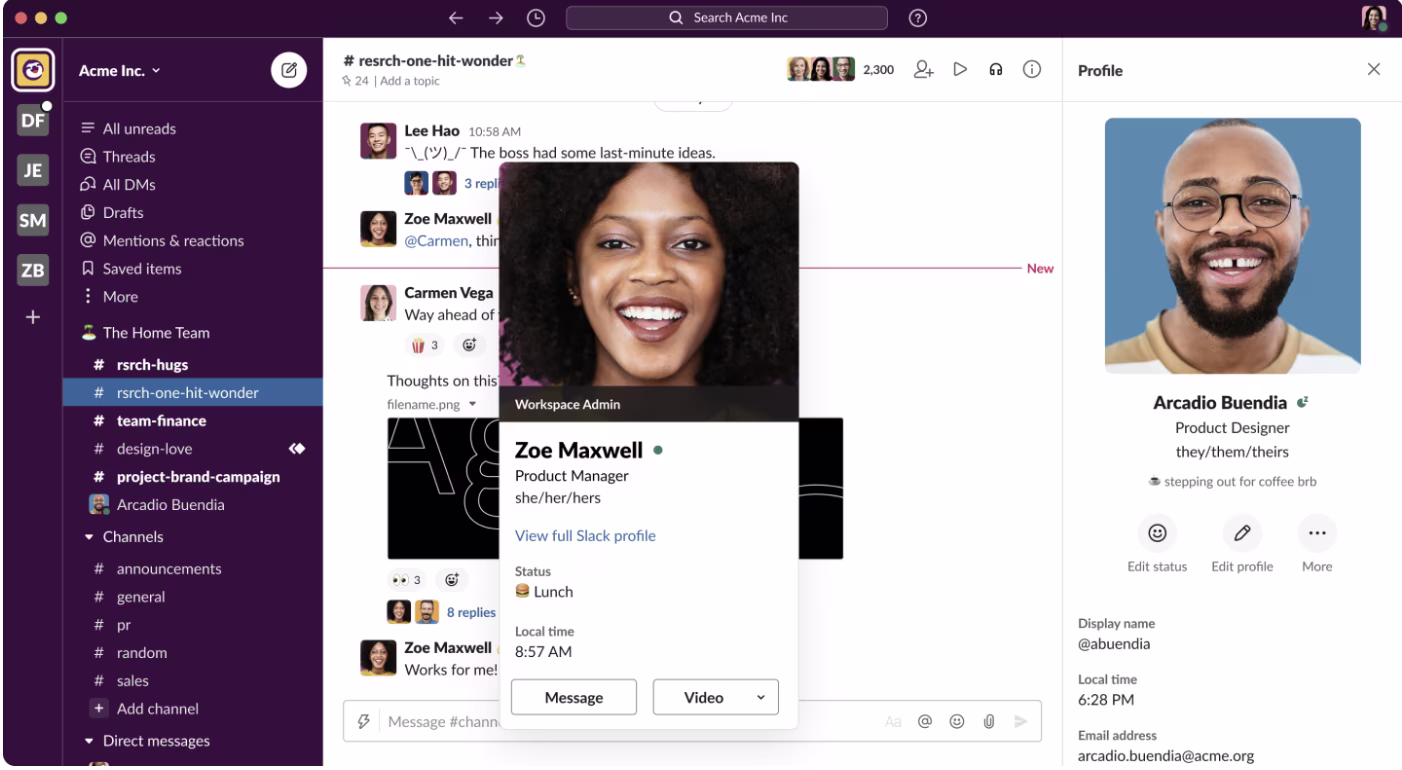The width and height of the screenshot is (1402, 770).
Task: Start a huddle with headphones icon
Action: [x=996, y=69]
